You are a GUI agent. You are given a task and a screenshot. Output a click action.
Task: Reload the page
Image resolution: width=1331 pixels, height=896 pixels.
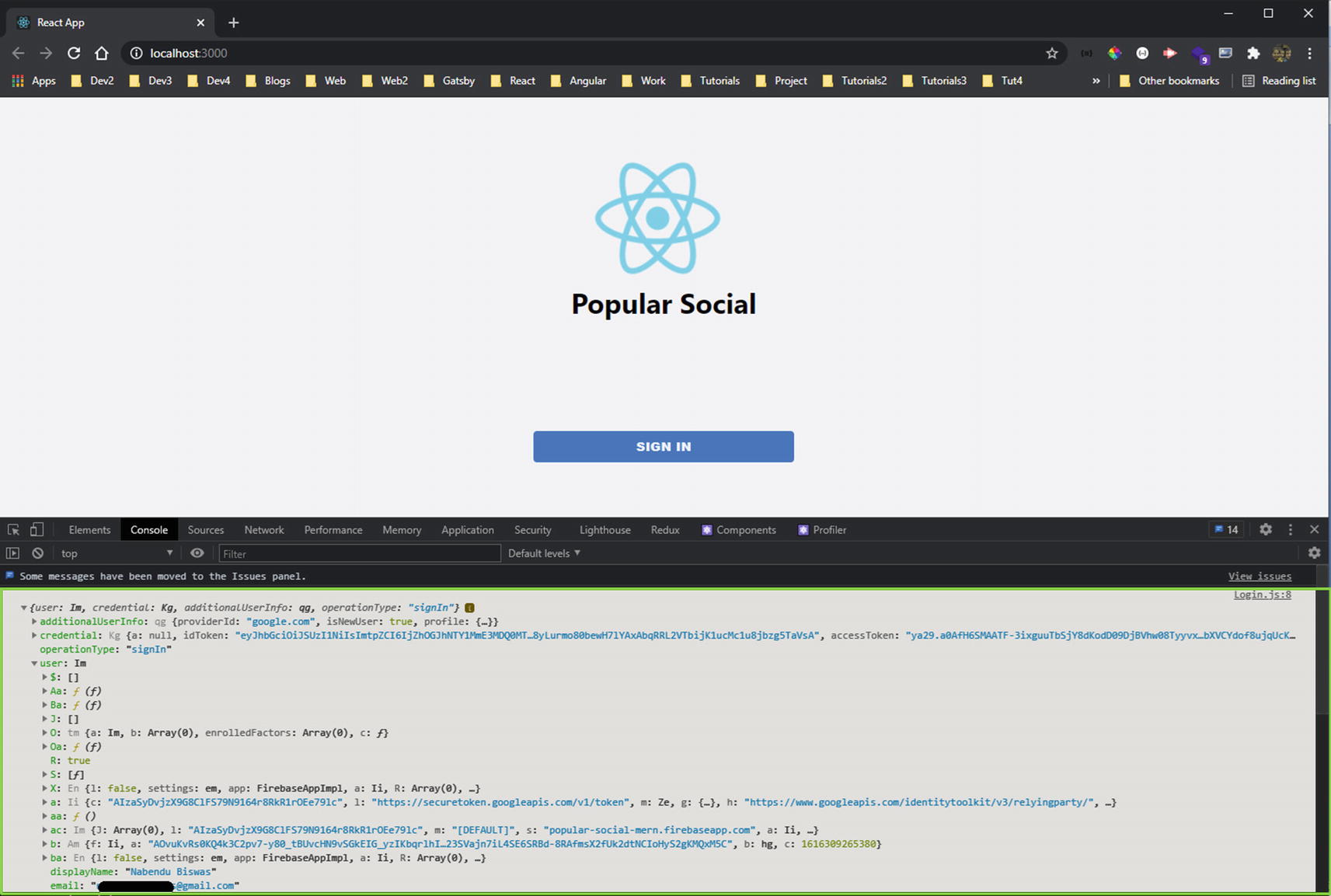pyautogui.click(x=74, y=53)
